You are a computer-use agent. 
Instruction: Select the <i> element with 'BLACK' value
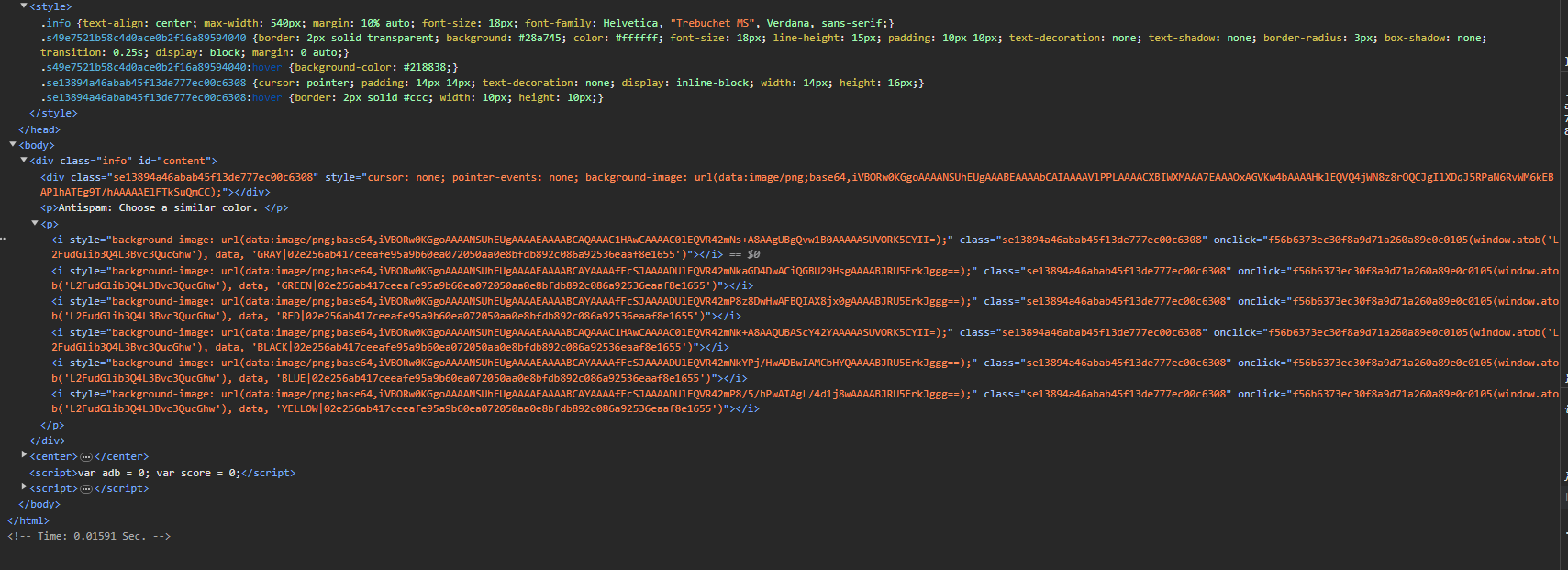point(805,340)
